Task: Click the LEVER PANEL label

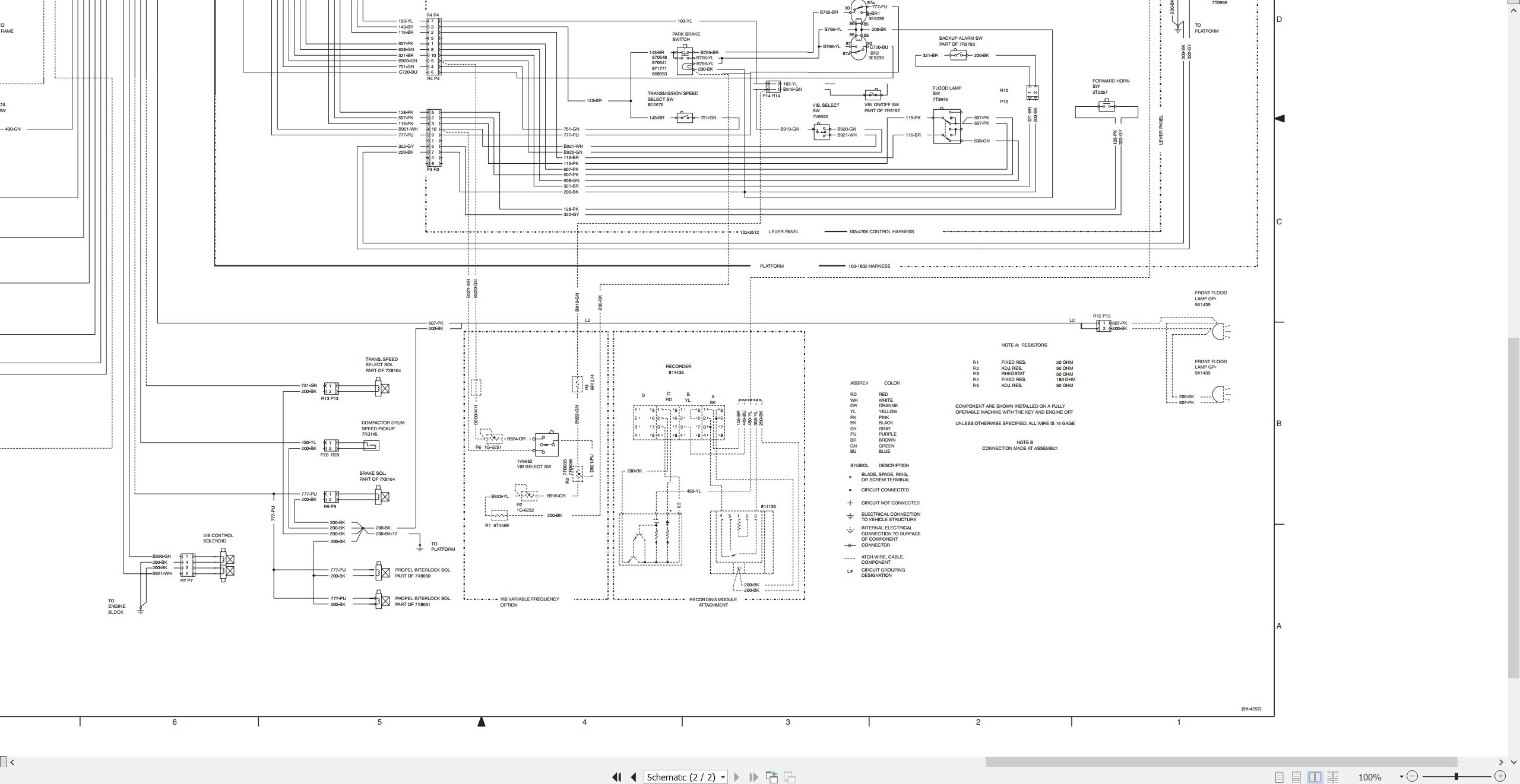Action: pyautogui.click(x=784, y=231)
